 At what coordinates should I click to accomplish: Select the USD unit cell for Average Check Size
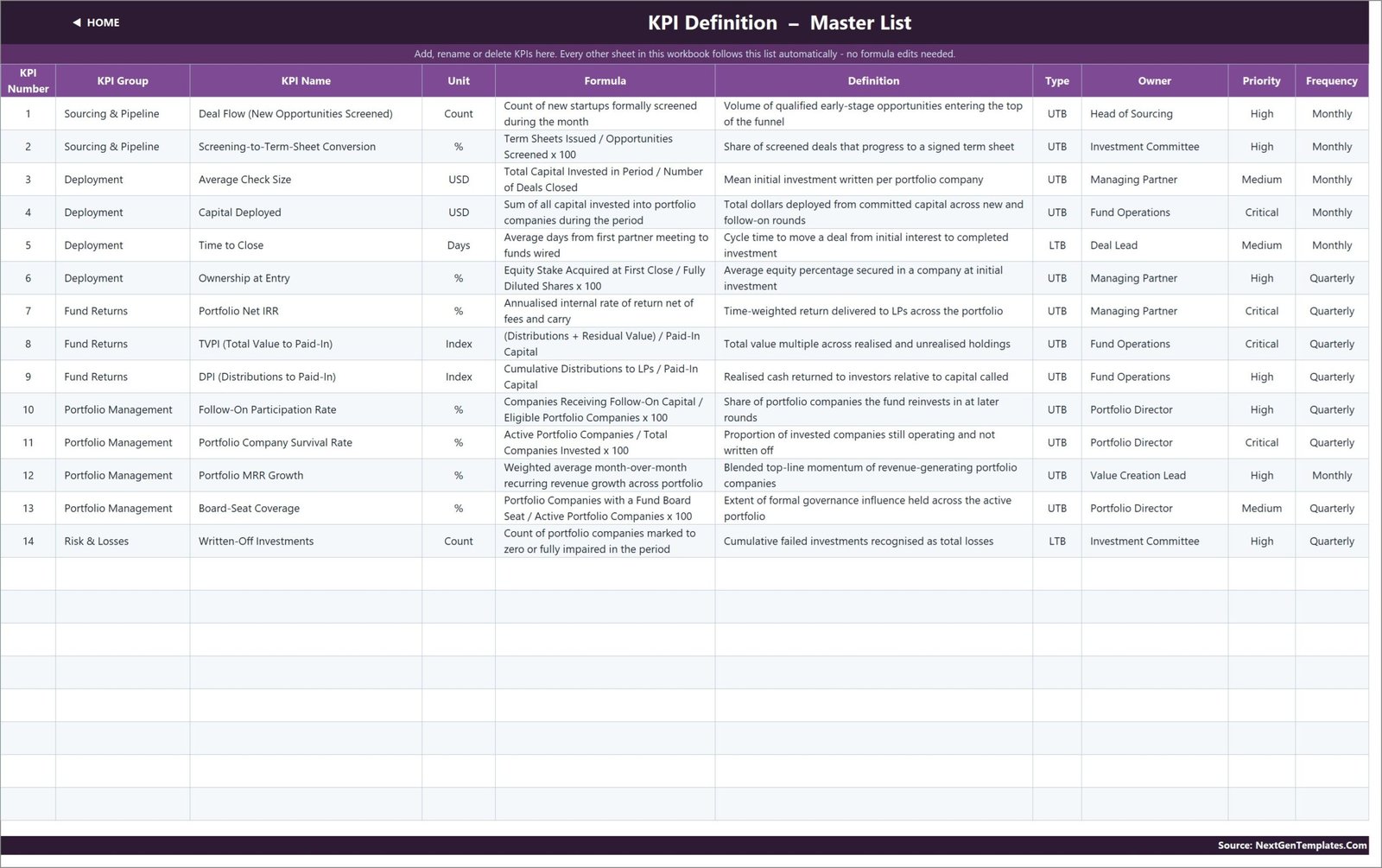coord(459,180)
